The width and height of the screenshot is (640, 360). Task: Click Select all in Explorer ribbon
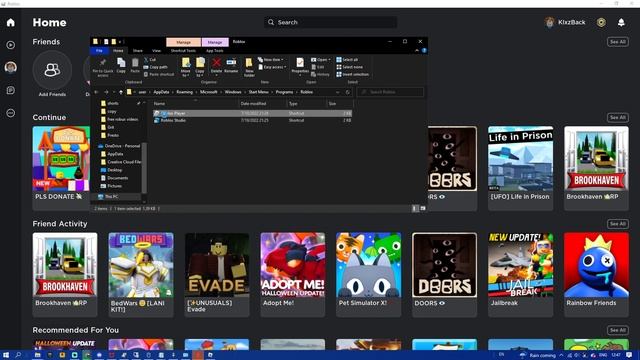pyautogui.click(x=347, y=60)
